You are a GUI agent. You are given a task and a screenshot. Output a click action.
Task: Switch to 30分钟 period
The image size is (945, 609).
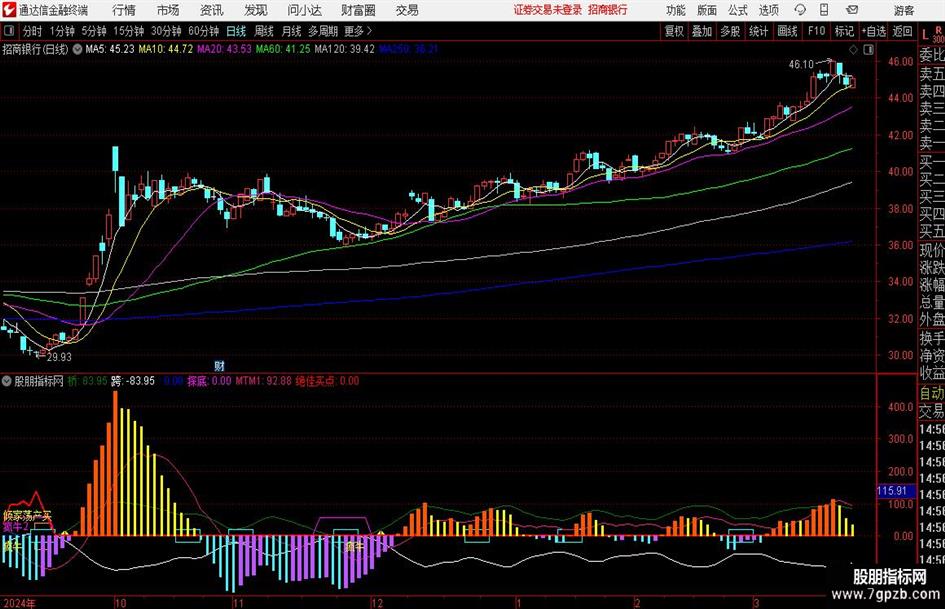click(166, 31)
